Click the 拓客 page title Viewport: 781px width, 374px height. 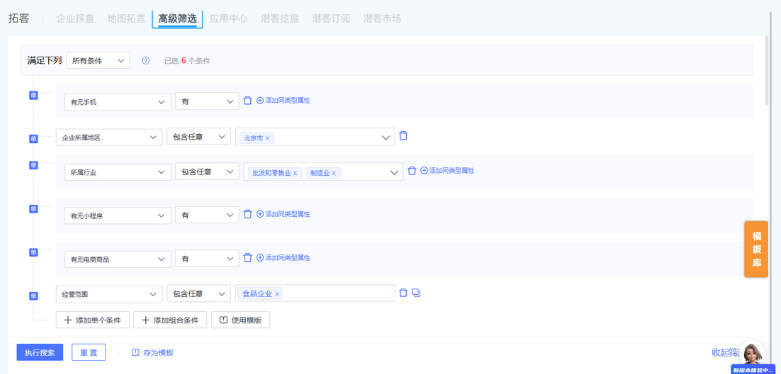(19, 19)
